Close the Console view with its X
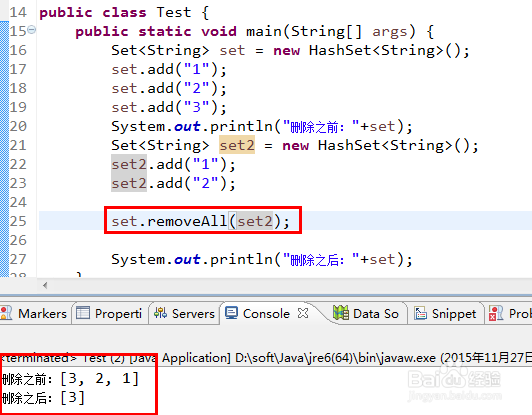 (x=303, y=313)
